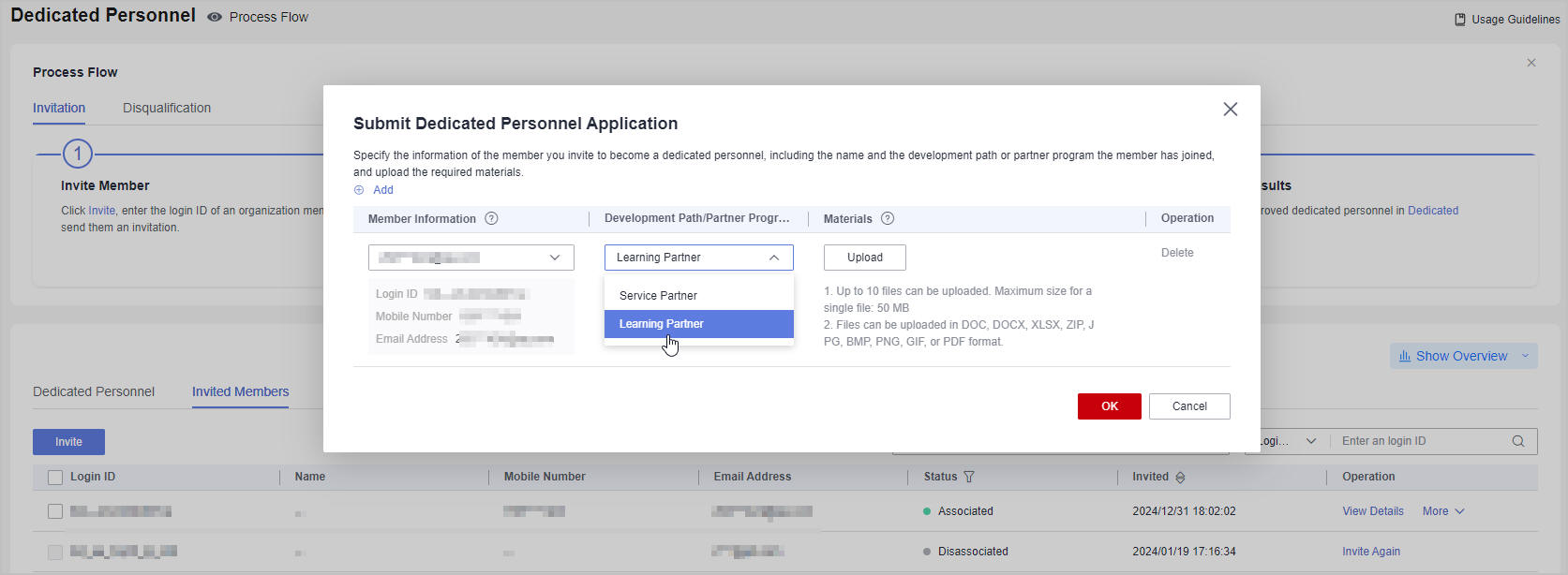Click the Upload button for materials

click(864, 258)
